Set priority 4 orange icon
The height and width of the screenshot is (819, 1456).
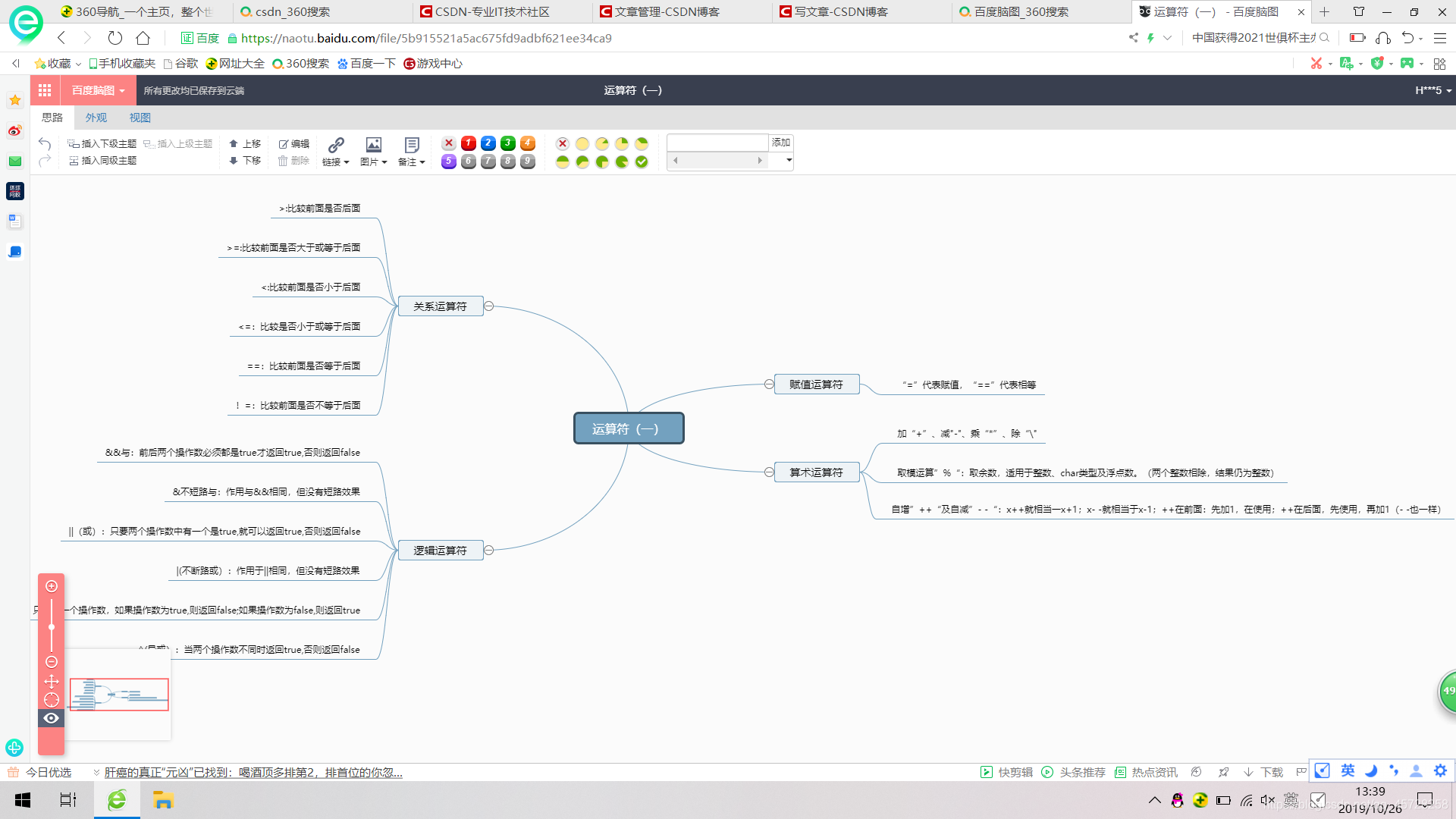(528, 143)
